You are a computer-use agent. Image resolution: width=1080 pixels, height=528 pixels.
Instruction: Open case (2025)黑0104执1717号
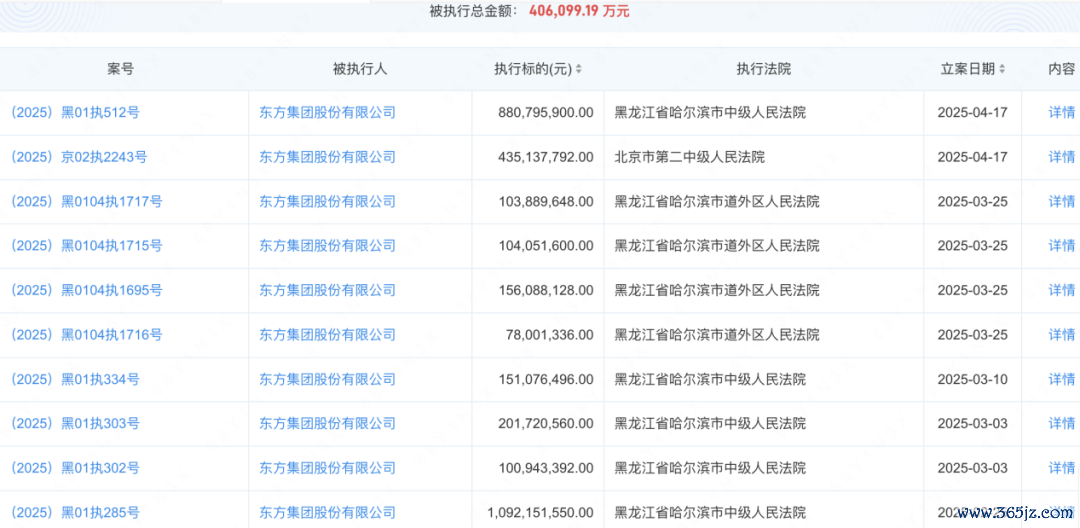click(x=86, y=202)
